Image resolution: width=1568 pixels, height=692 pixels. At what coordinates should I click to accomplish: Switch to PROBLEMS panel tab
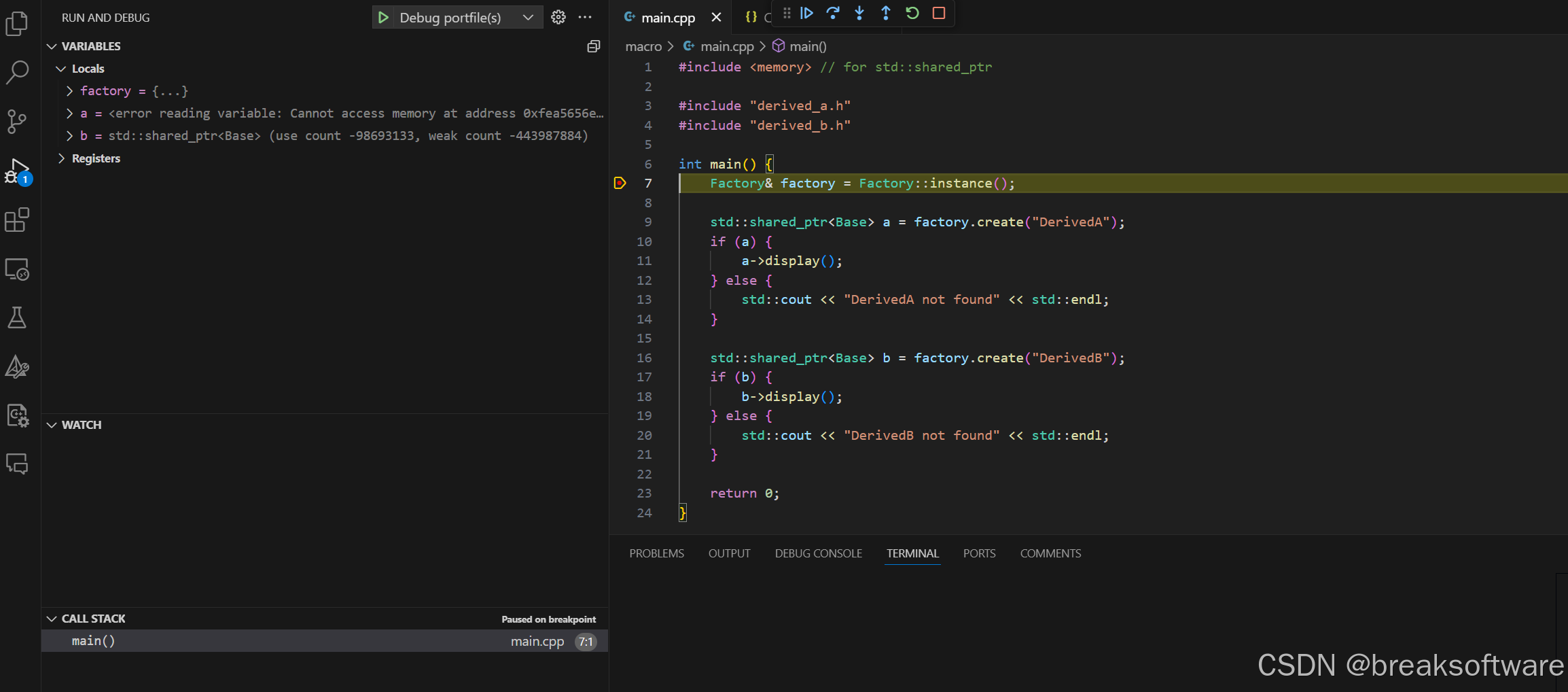(x=656, y=553)
